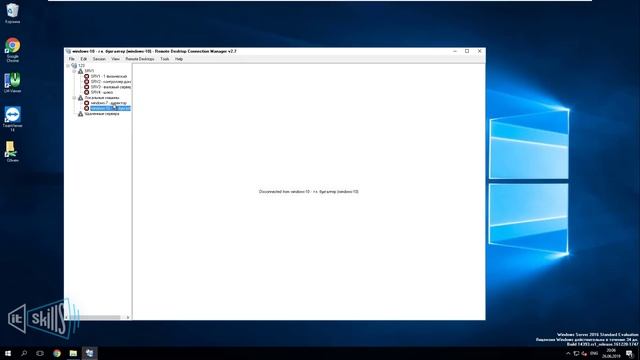Open the network tray icon
This screenshot has width=640, height=360.
pyautogui.click(x=576, y=353)
